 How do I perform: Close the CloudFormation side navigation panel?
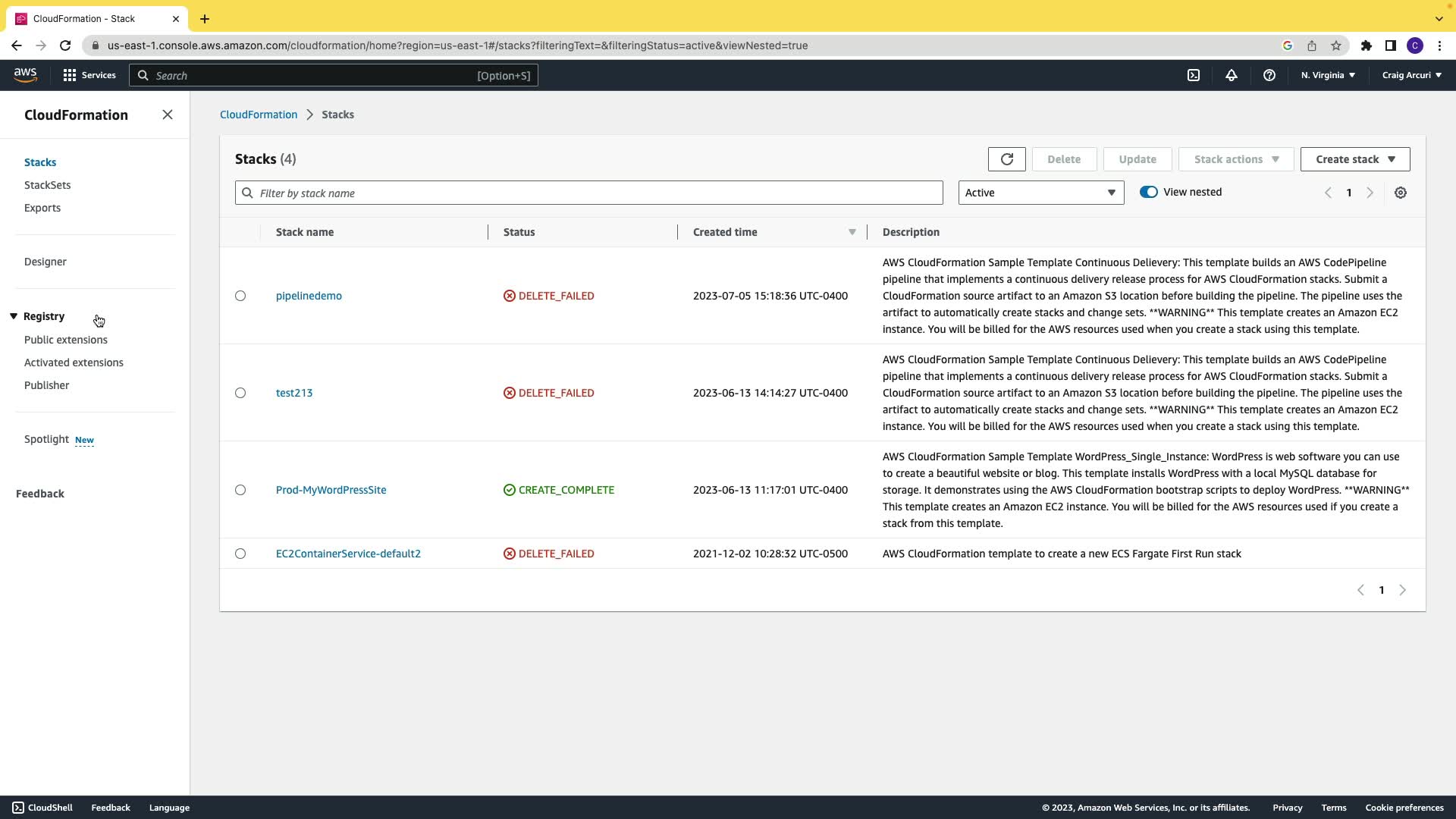point(168,115)
